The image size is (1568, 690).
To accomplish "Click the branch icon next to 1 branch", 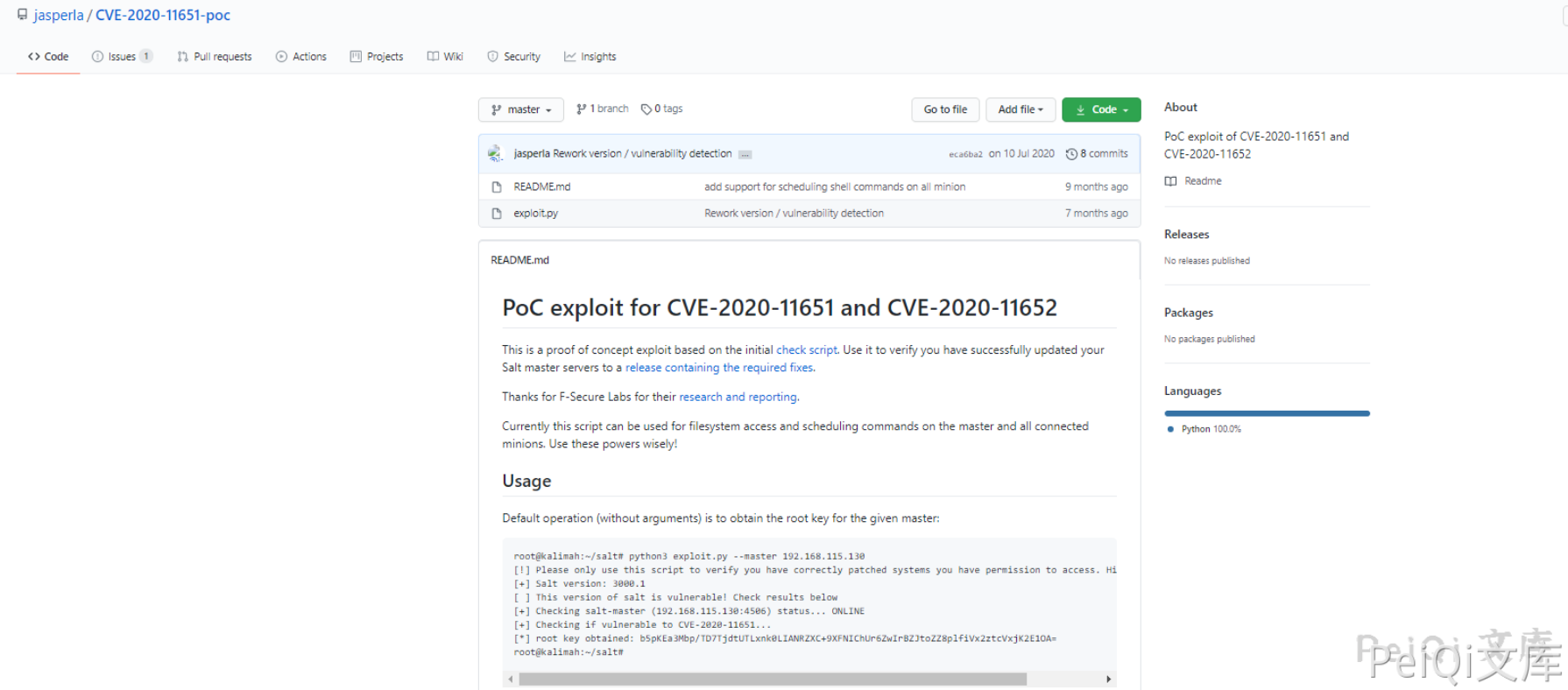I will pos(581,109).
